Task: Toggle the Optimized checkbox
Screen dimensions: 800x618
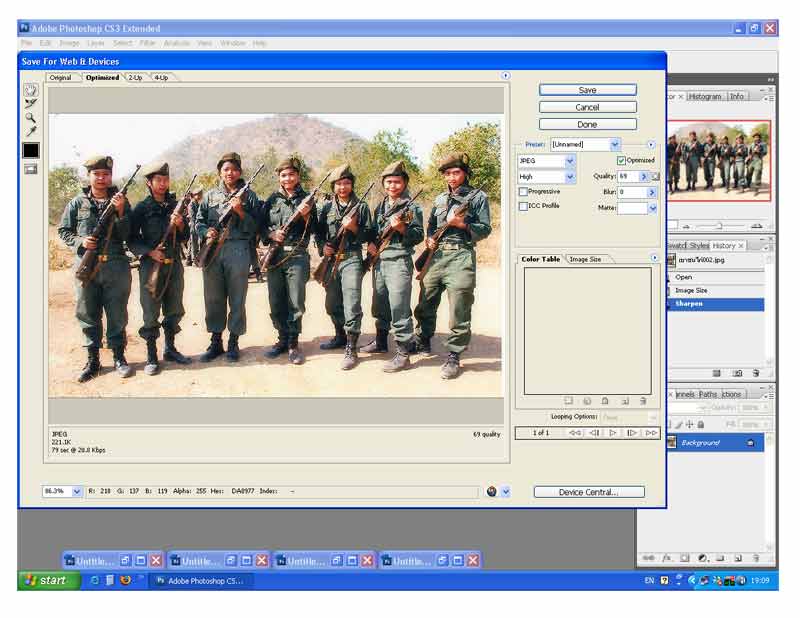Action: coord(621,160)
